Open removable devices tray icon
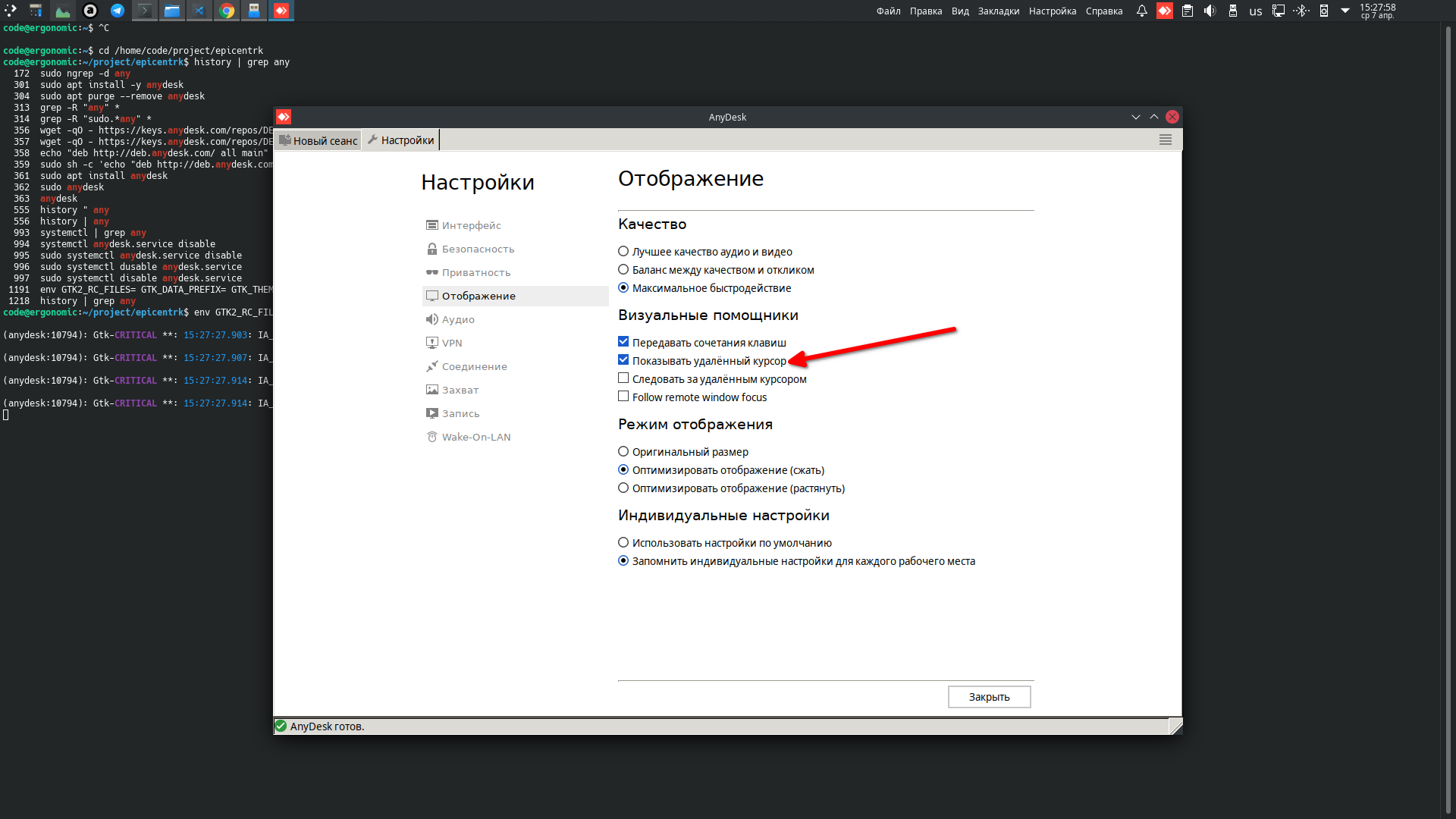The height and width of the screenshot is (819, 1456). (x=1233, y=11)
